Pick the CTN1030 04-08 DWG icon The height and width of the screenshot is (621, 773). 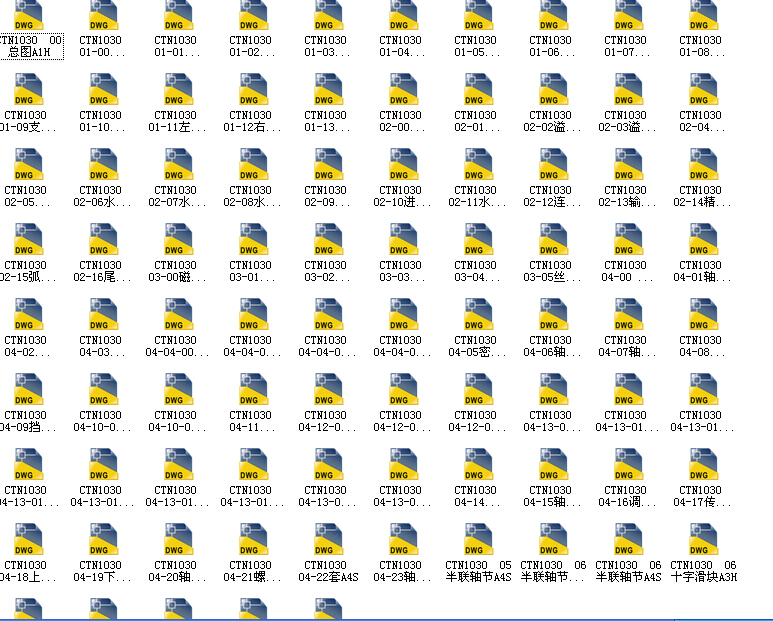pyautogui.click(x=703, y=314)
